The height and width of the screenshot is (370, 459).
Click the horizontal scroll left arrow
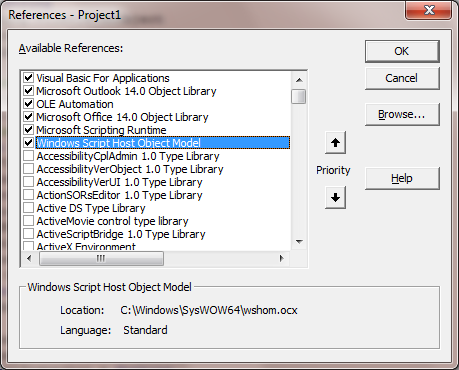(29, 258)
